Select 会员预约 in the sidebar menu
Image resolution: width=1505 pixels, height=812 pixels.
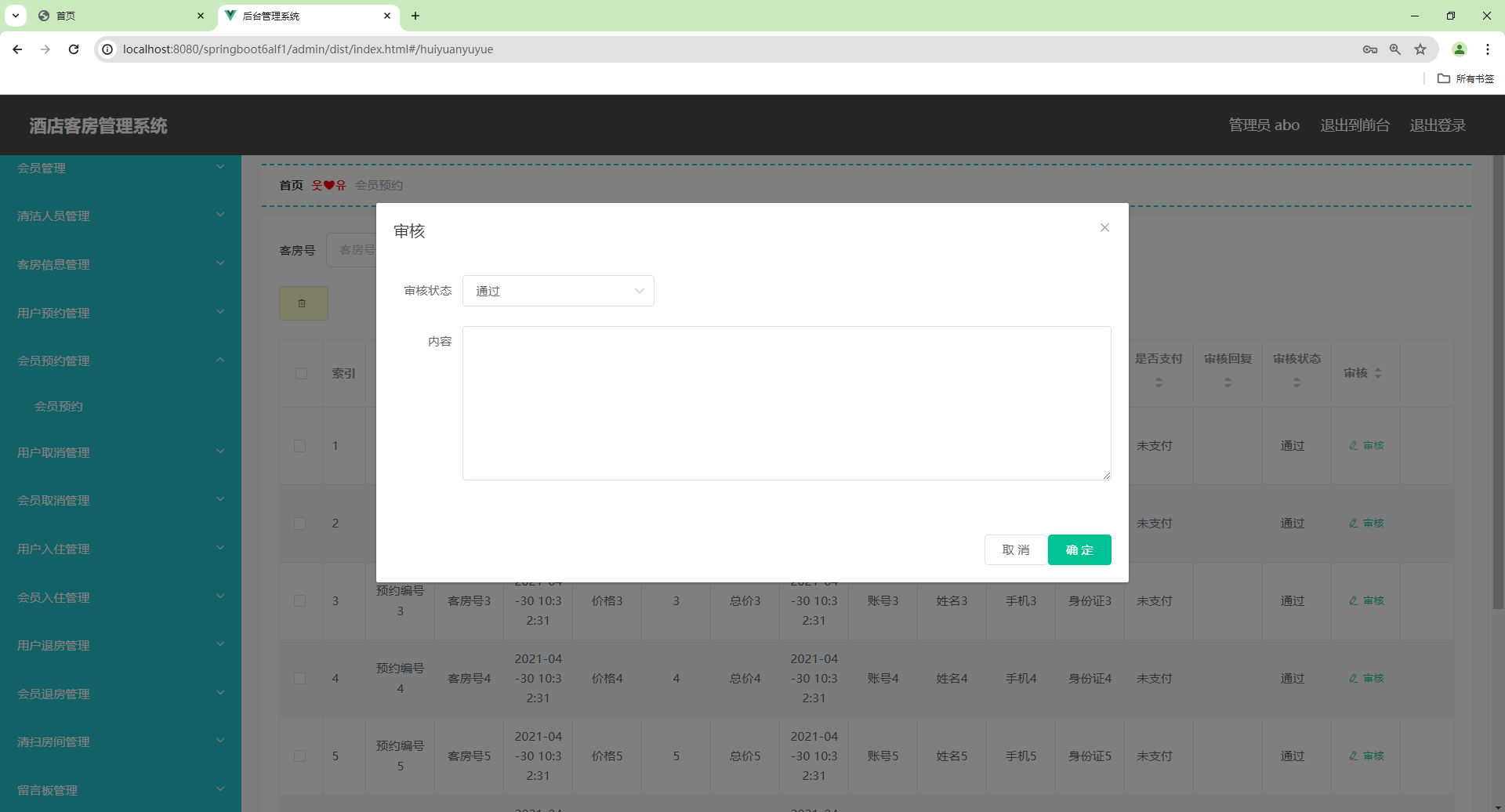click(x=59, y=406)
